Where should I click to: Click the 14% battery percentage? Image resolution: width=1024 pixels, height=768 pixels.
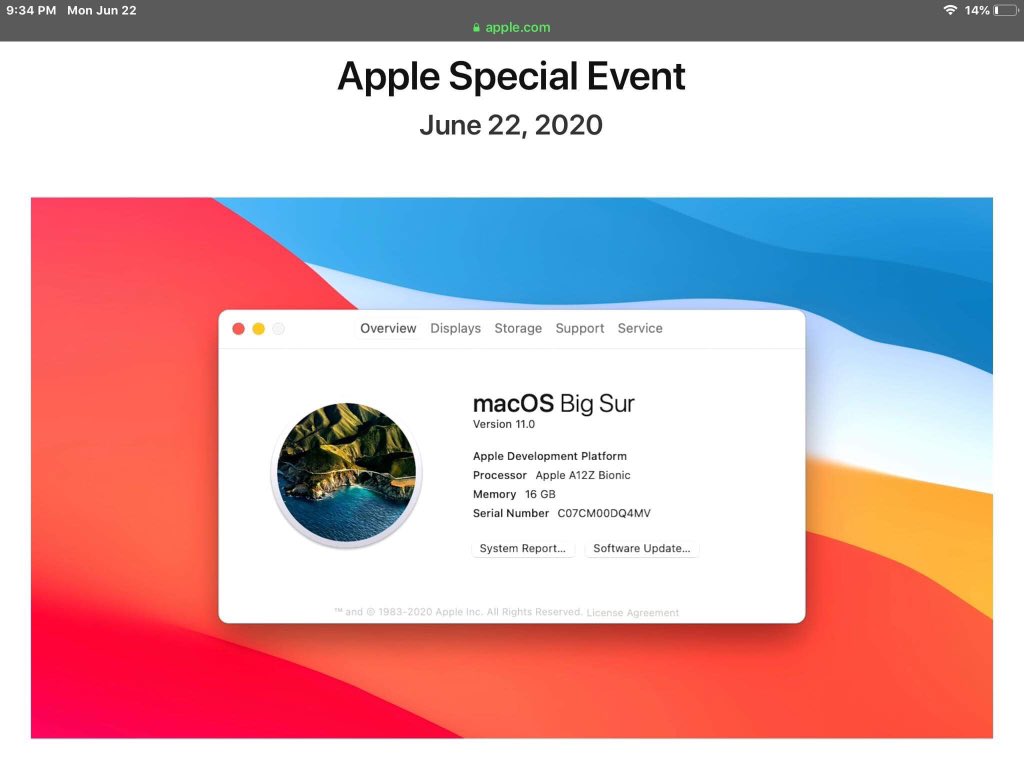click(x=977, y=10)
